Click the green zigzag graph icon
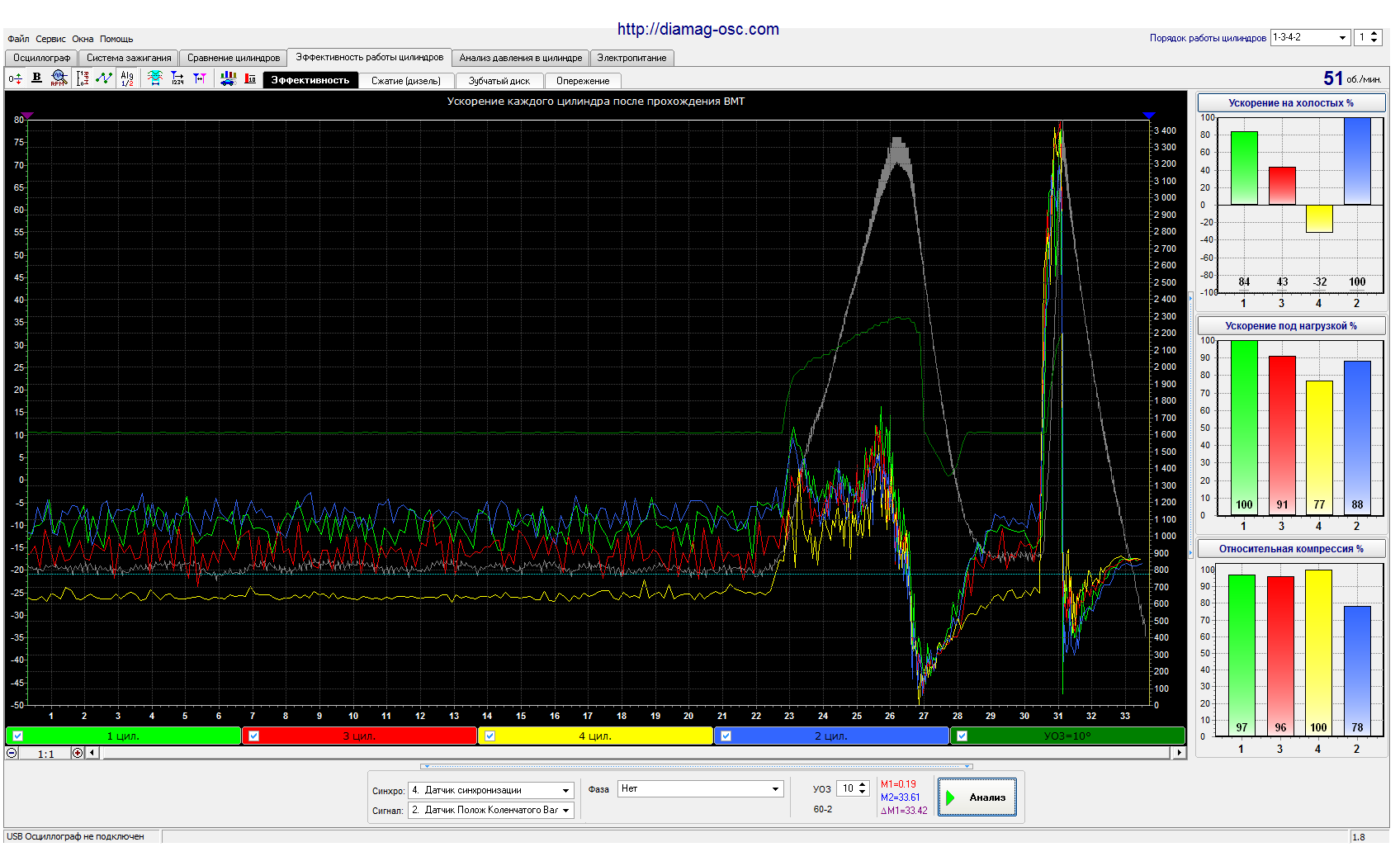This screenshot has height=847, width=1400. click(x=104, y=78)
